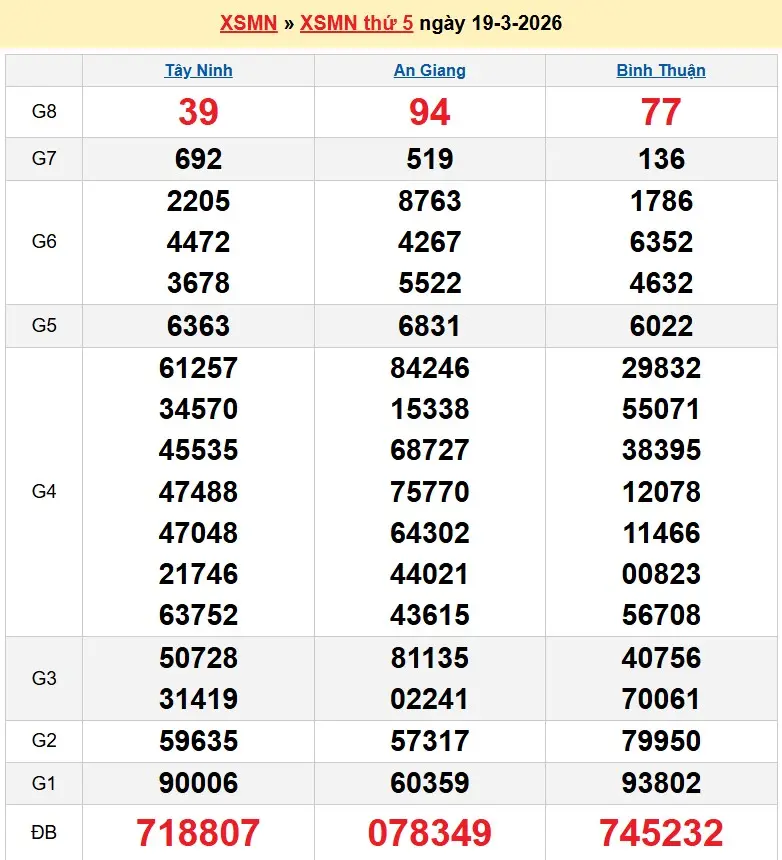The height and width of the screenshot is (860, 782).
Task: Click An Giang special prize 078349
Action: [x=429, y=832]
